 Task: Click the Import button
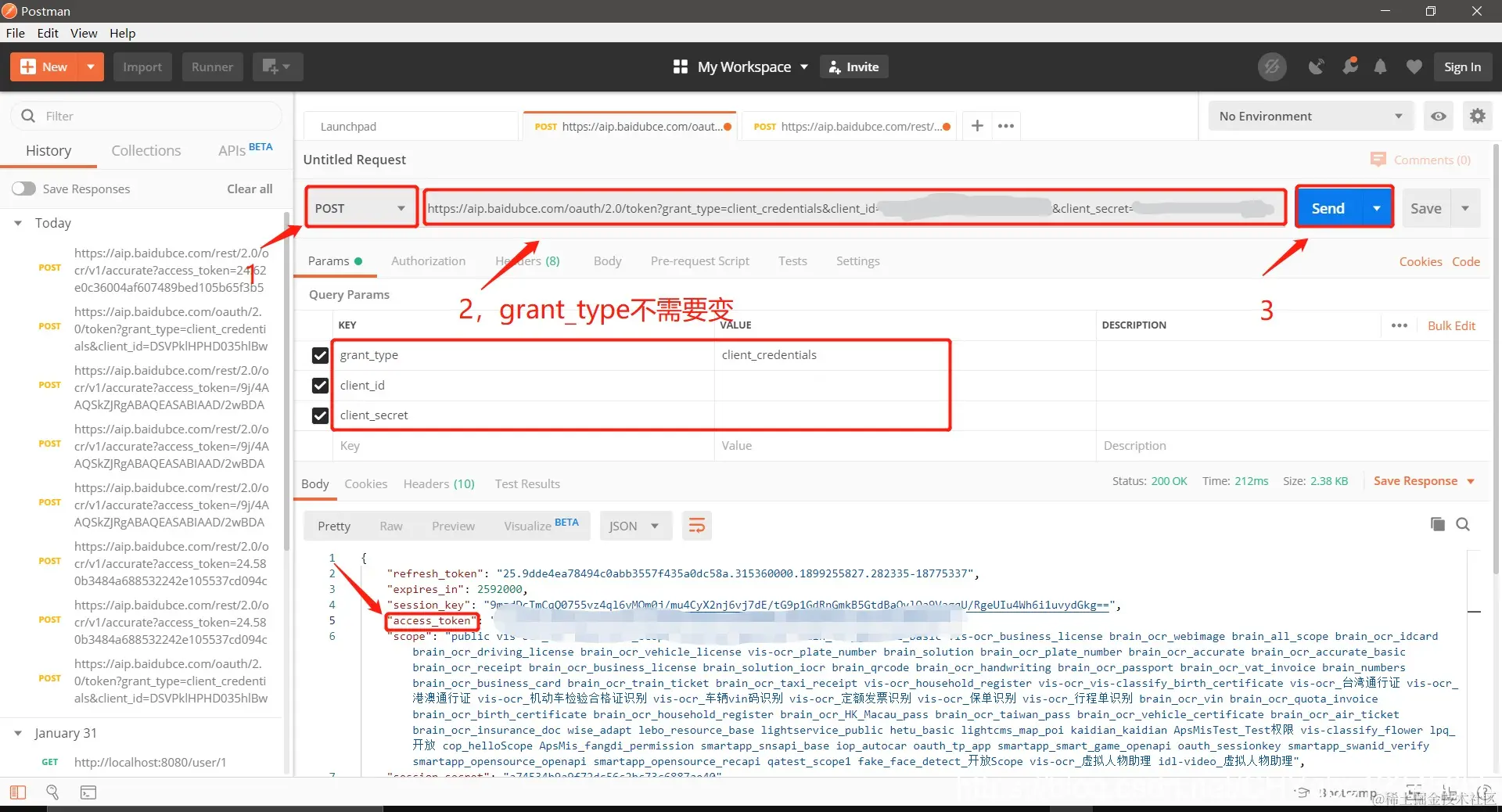click(142, 66)
